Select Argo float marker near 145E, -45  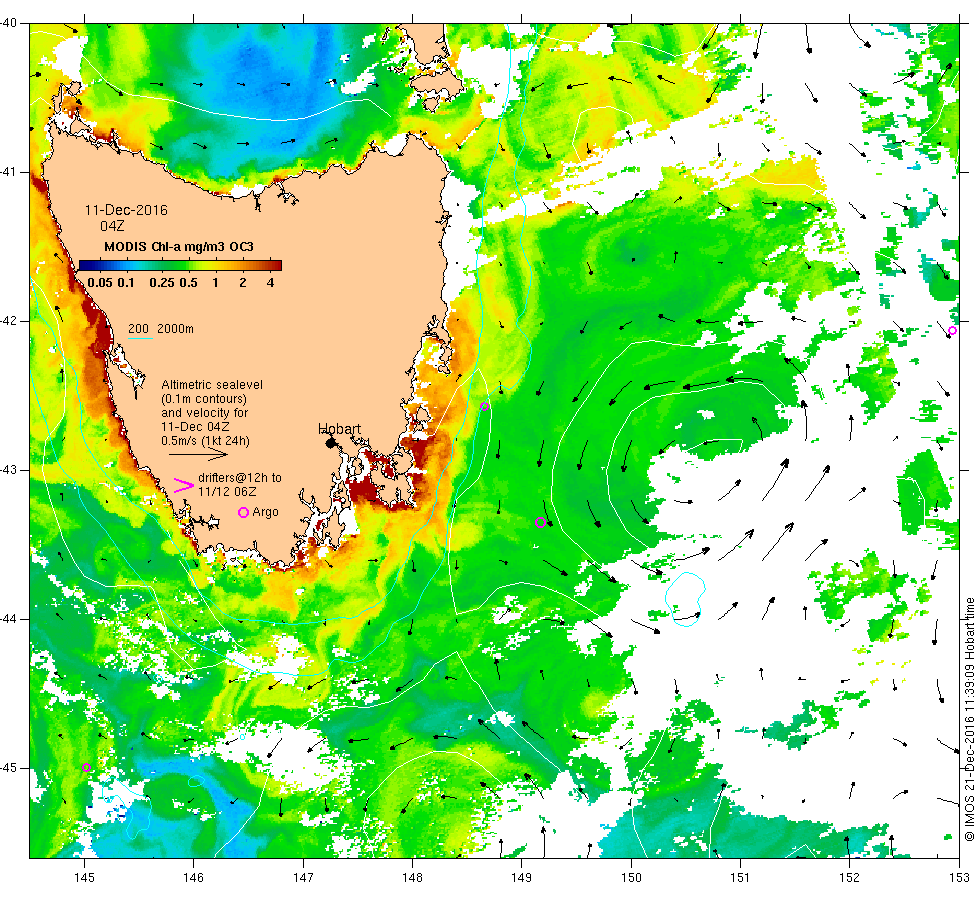(86, 768)
